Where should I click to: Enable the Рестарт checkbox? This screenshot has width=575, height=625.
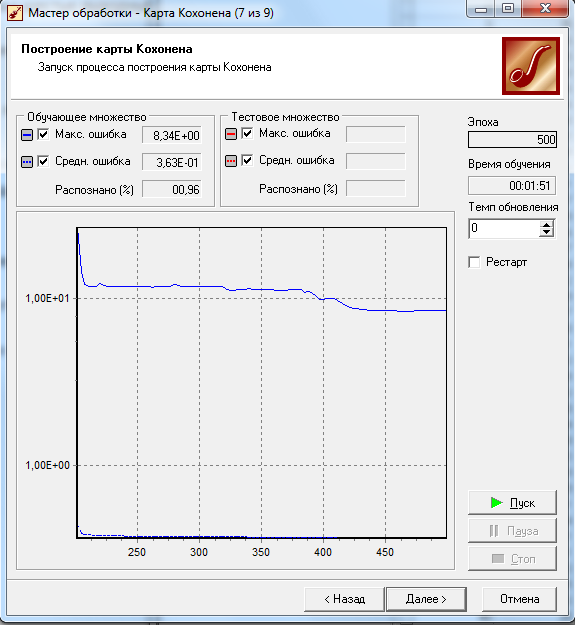coord(474,262)
